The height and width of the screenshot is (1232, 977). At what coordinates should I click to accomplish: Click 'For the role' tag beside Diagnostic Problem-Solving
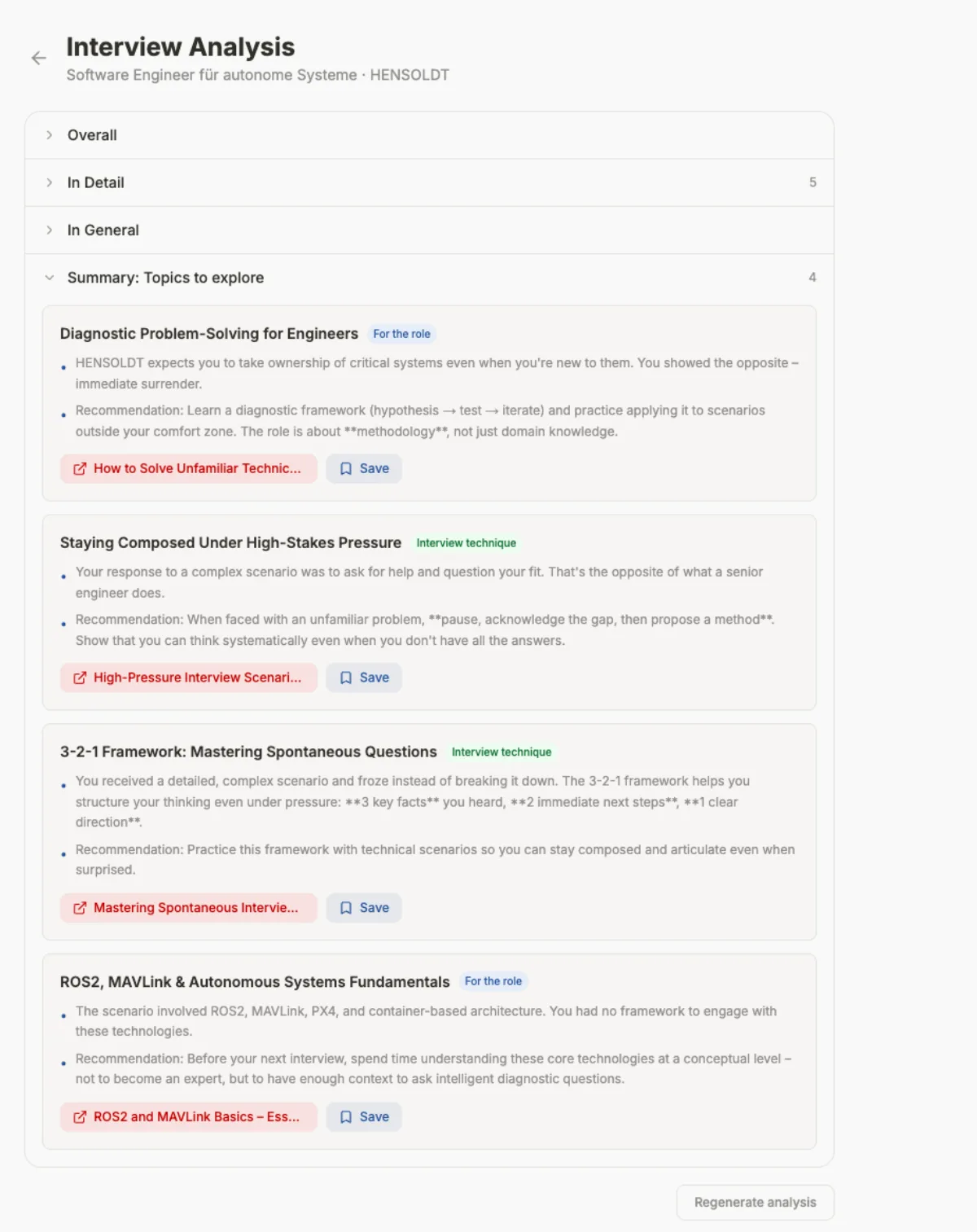coord(401,334)
